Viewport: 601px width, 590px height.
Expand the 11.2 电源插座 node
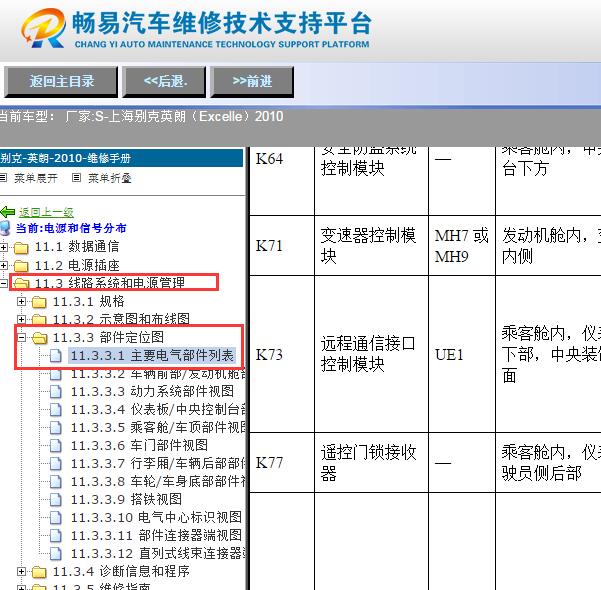click(3, 265)
